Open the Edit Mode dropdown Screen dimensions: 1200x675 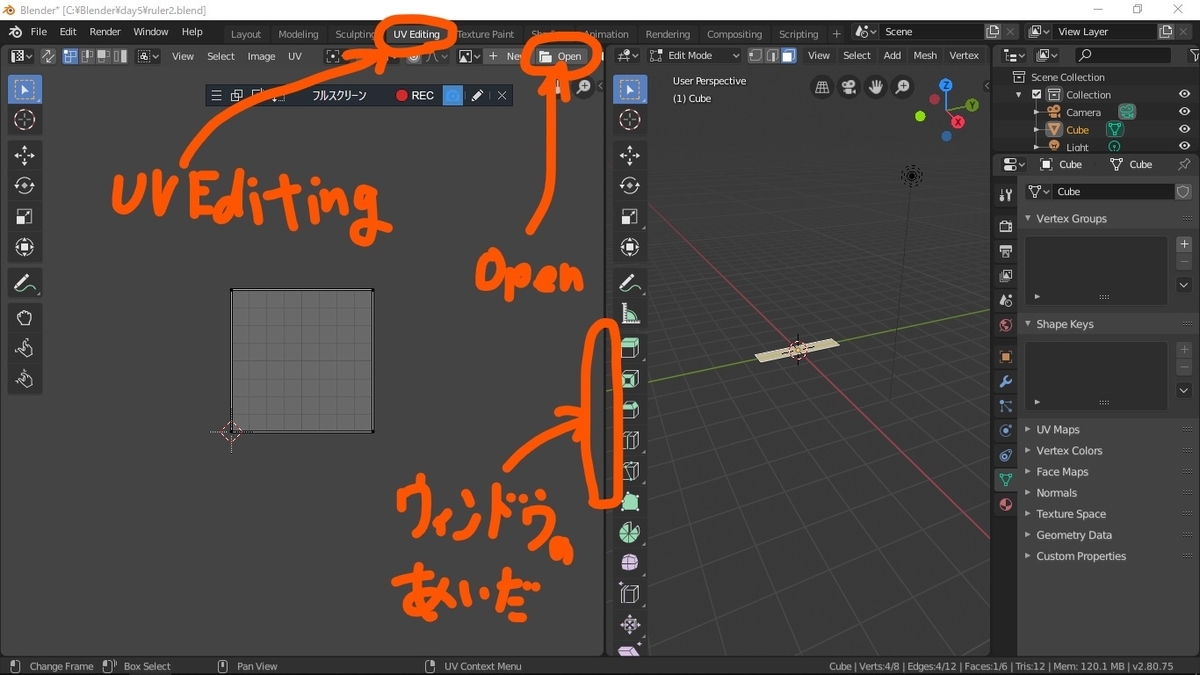(694, 56)
